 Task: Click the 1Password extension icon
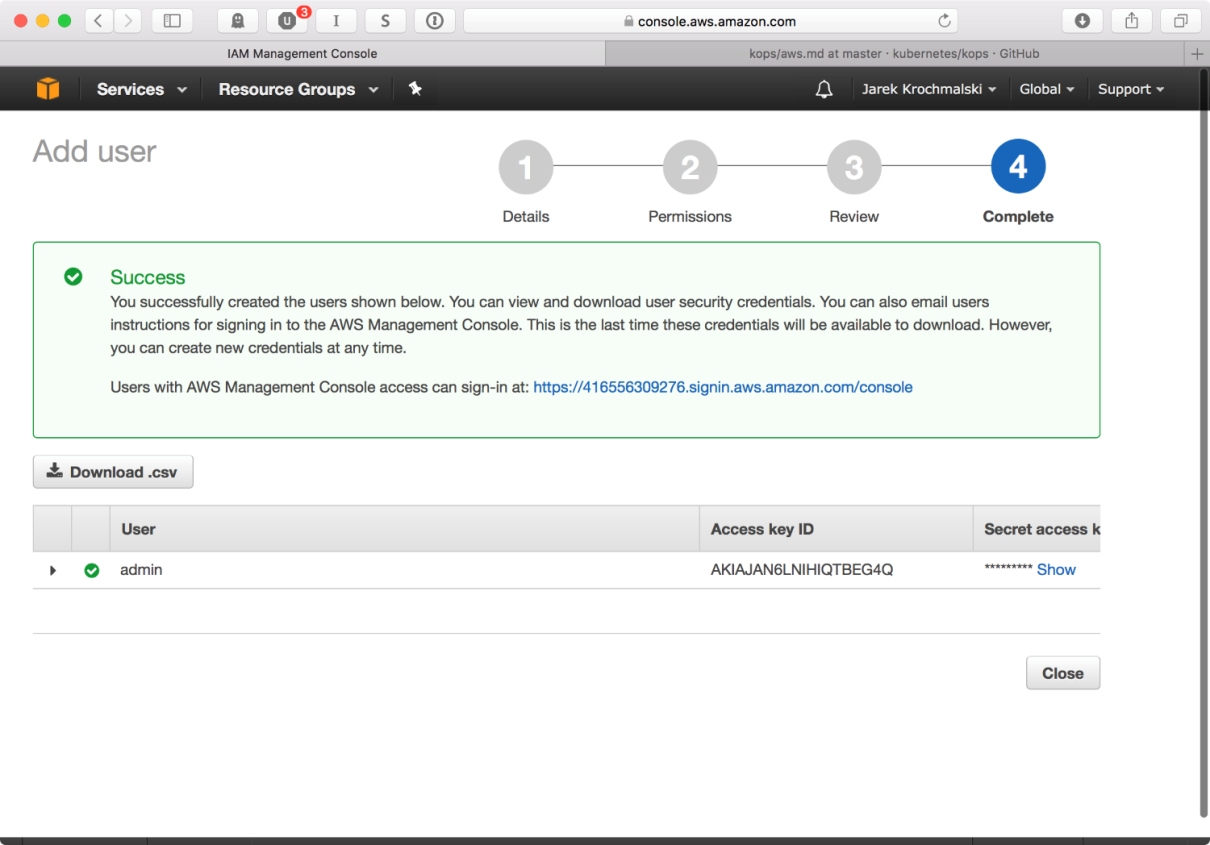(x=434, y=20)
